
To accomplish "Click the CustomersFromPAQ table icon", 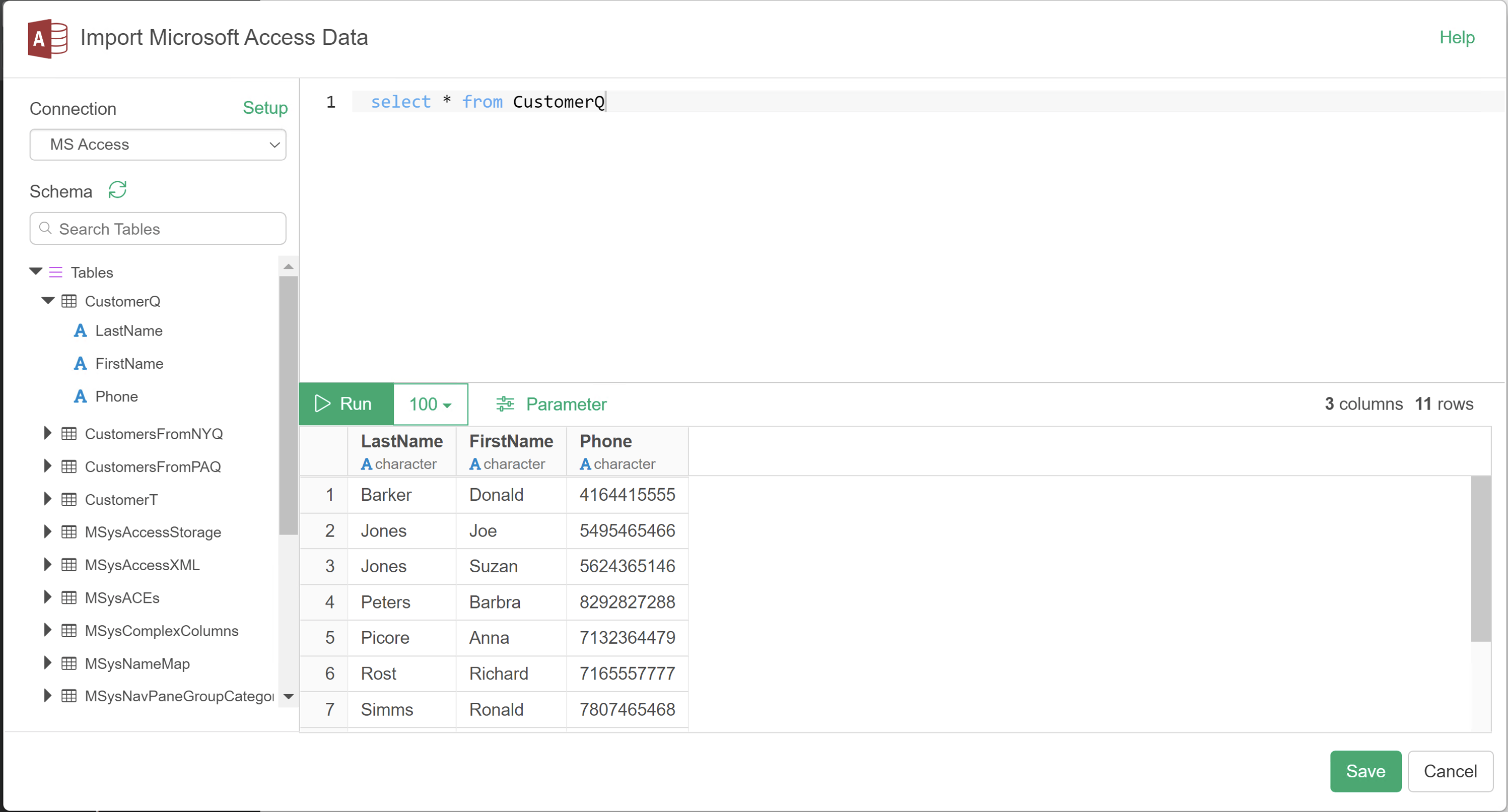I will tap(69, 466).
